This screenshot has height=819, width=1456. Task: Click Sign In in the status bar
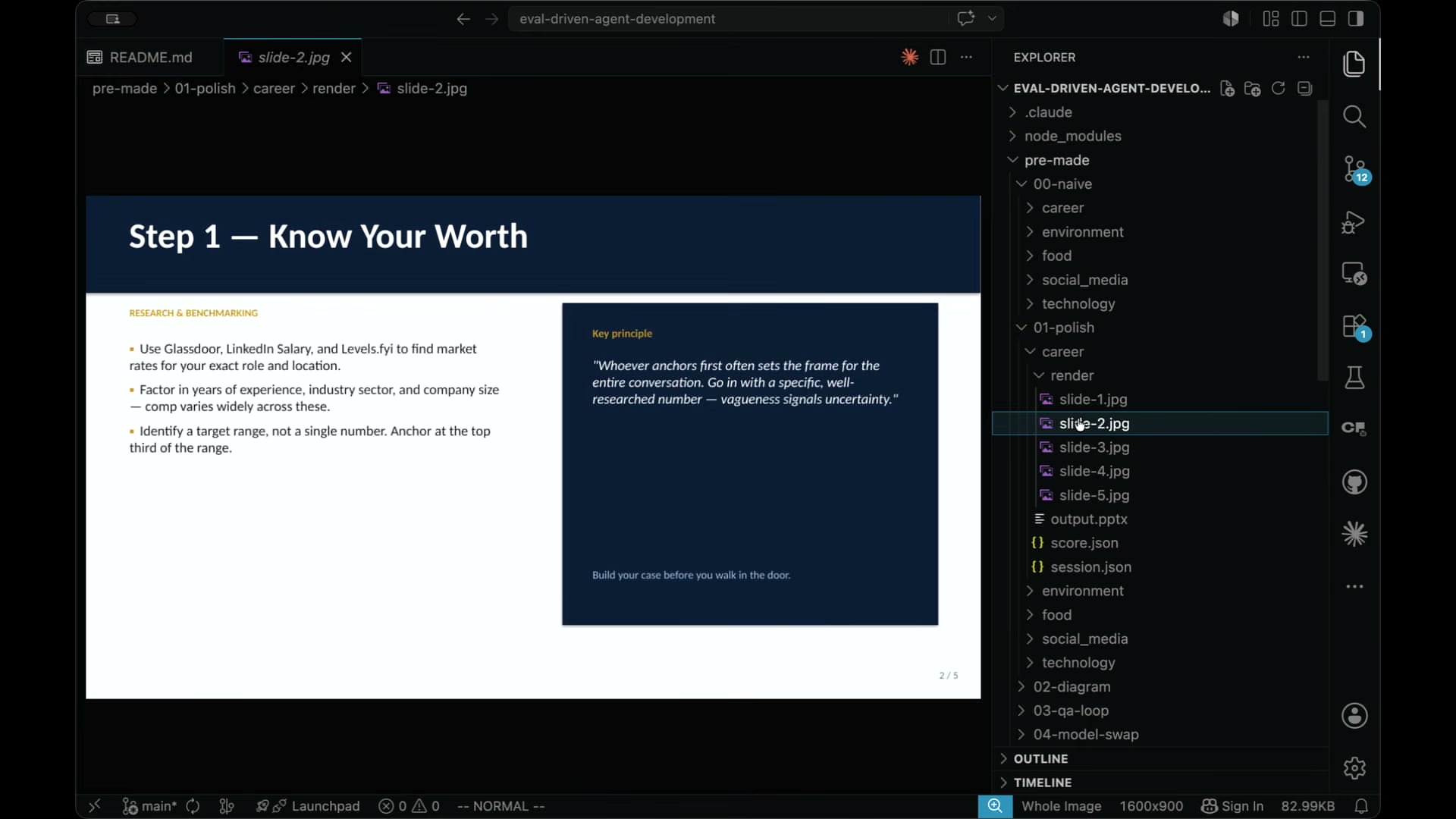1232,806
